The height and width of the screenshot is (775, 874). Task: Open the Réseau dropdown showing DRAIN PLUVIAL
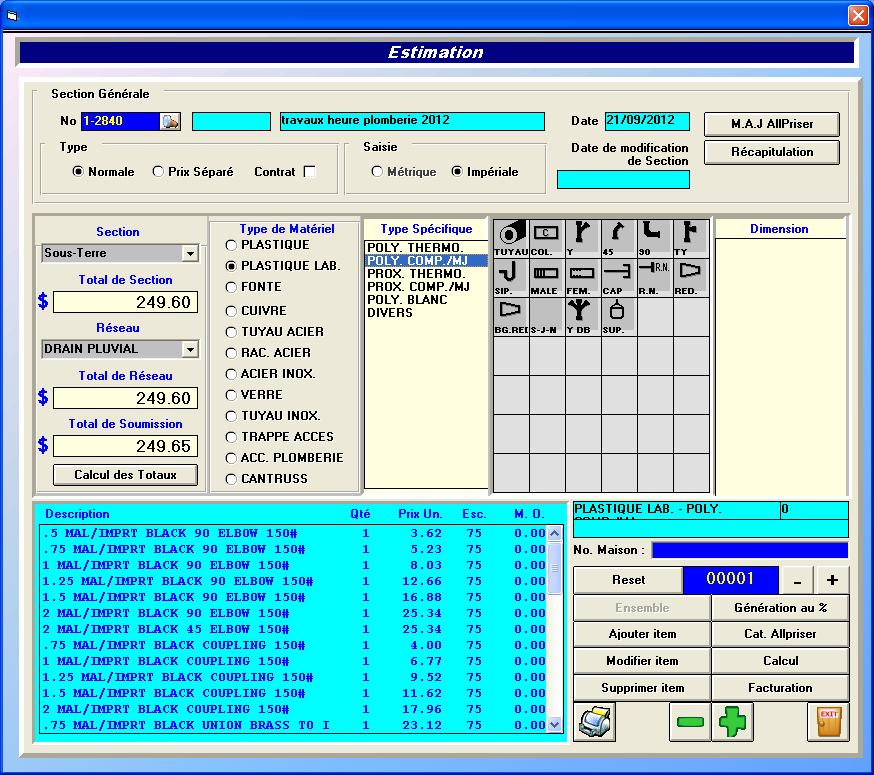(x=190, y=349)
